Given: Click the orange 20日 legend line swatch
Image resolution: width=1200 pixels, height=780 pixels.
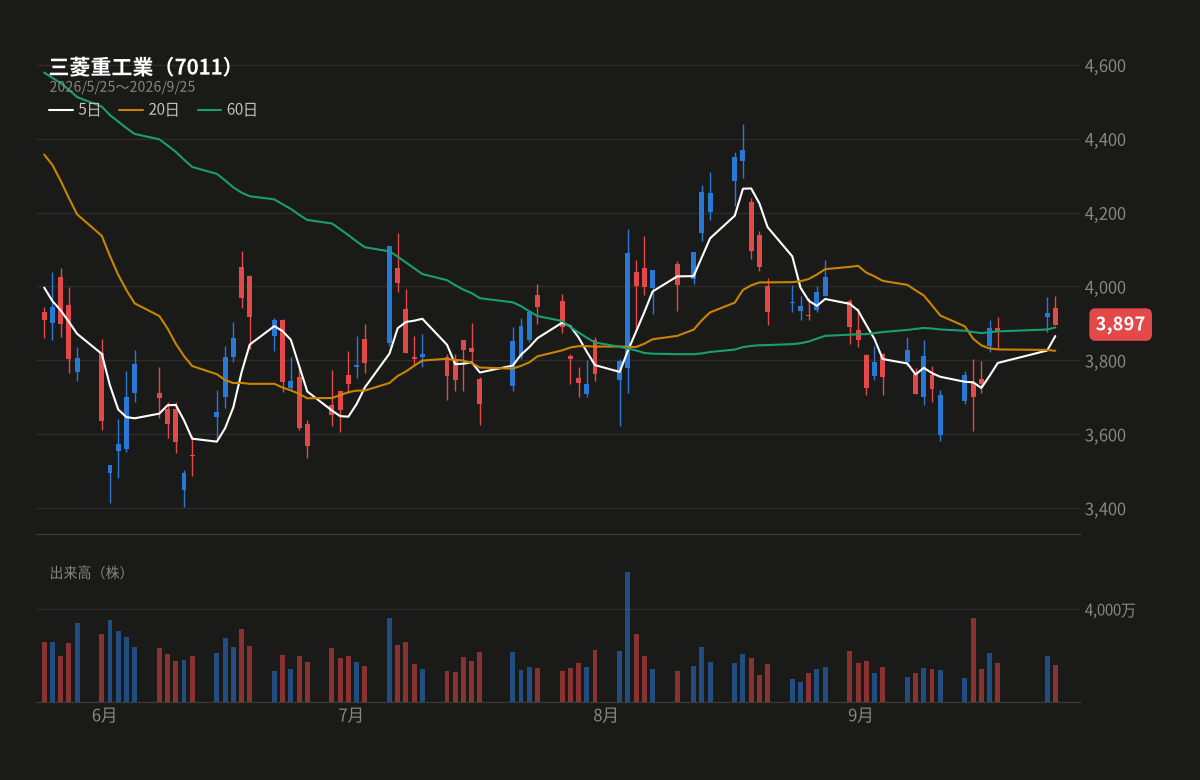Looking at the screenshot, I should click(x=130, y=110).
